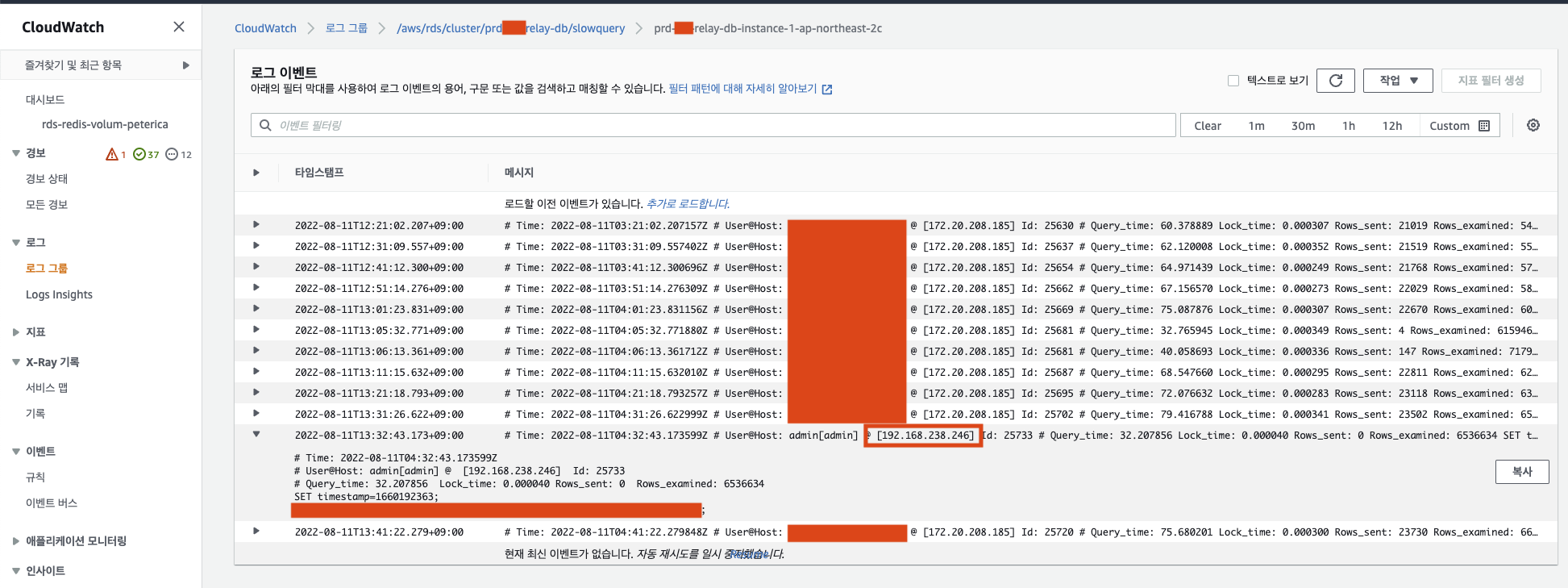
Task: Collapse the 인사이트 sidebar section
Action: (16, 571)
